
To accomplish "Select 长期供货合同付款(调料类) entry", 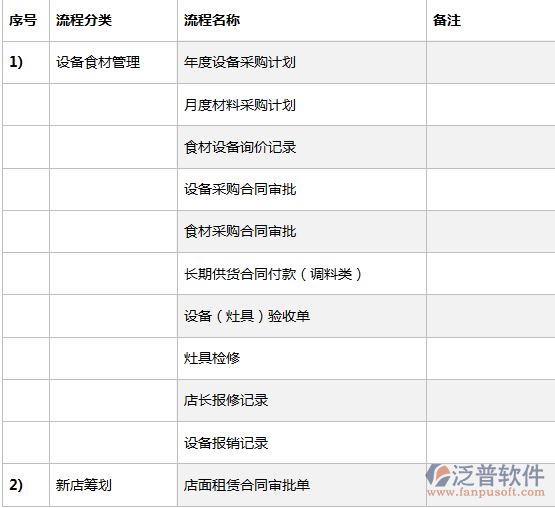I will (x=273, y=274).
